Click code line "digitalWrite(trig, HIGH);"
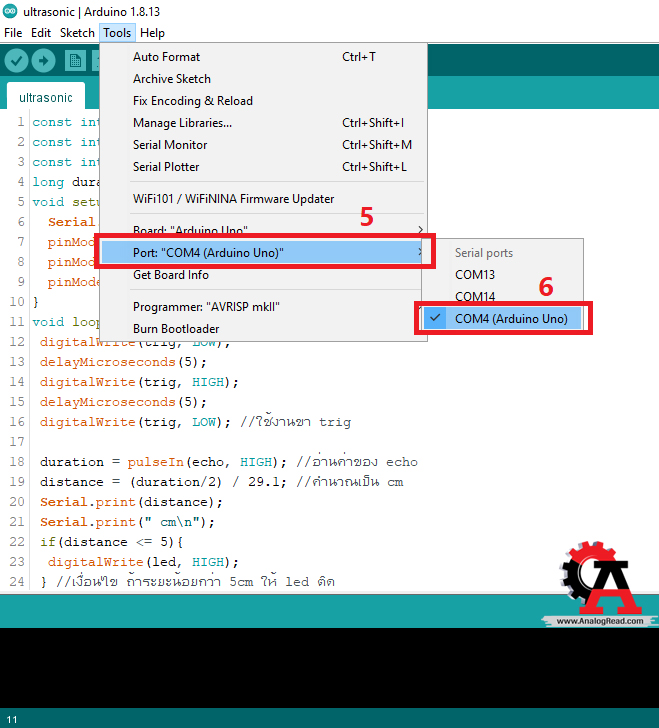The width and height of the screenshot is (659, 728). pos(139,382)
